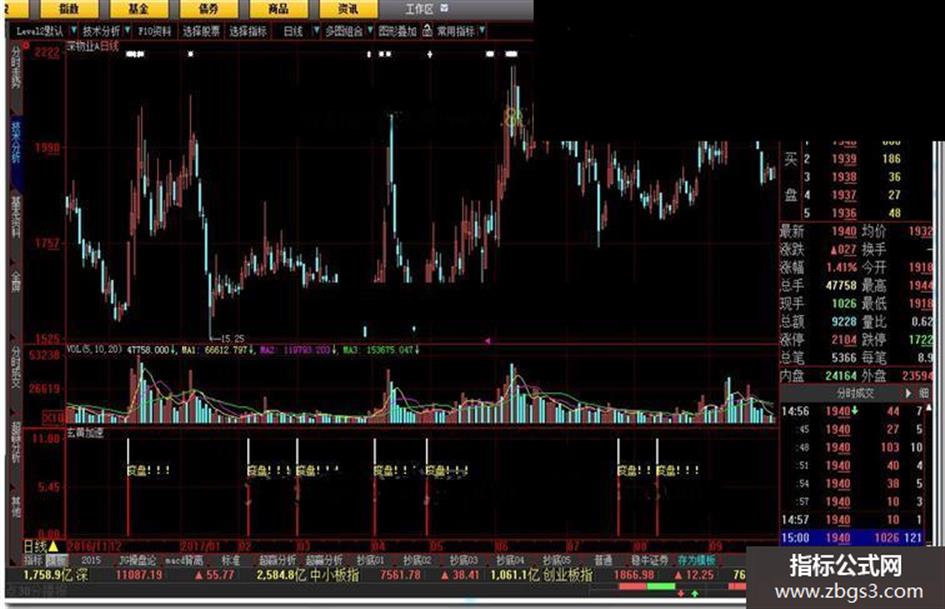Open the 工作区 workspace menu

[419, 9]
